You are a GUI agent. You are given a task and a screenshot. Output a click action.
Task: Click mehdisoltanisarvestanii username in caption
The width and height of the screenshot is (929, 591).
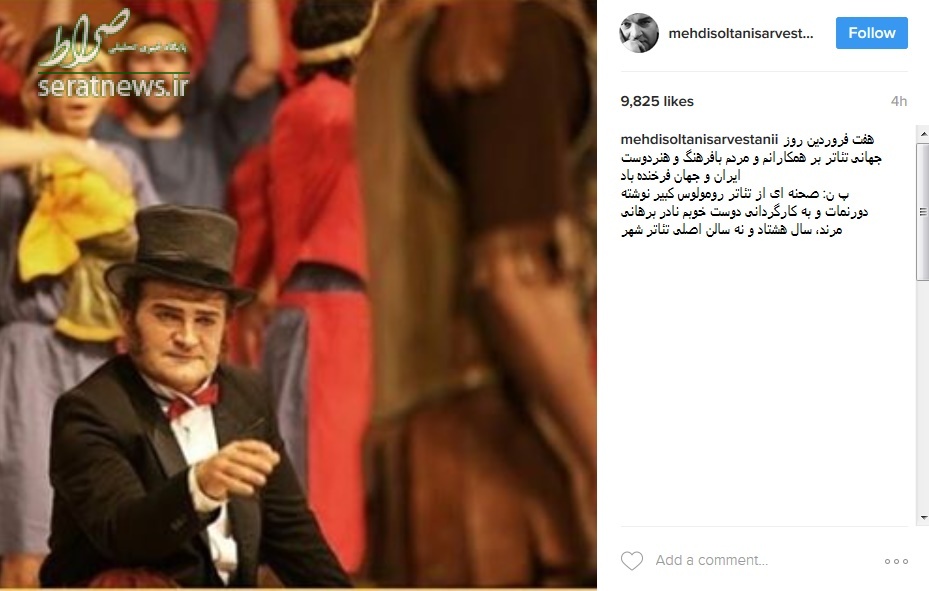click(x=699, y=140)
